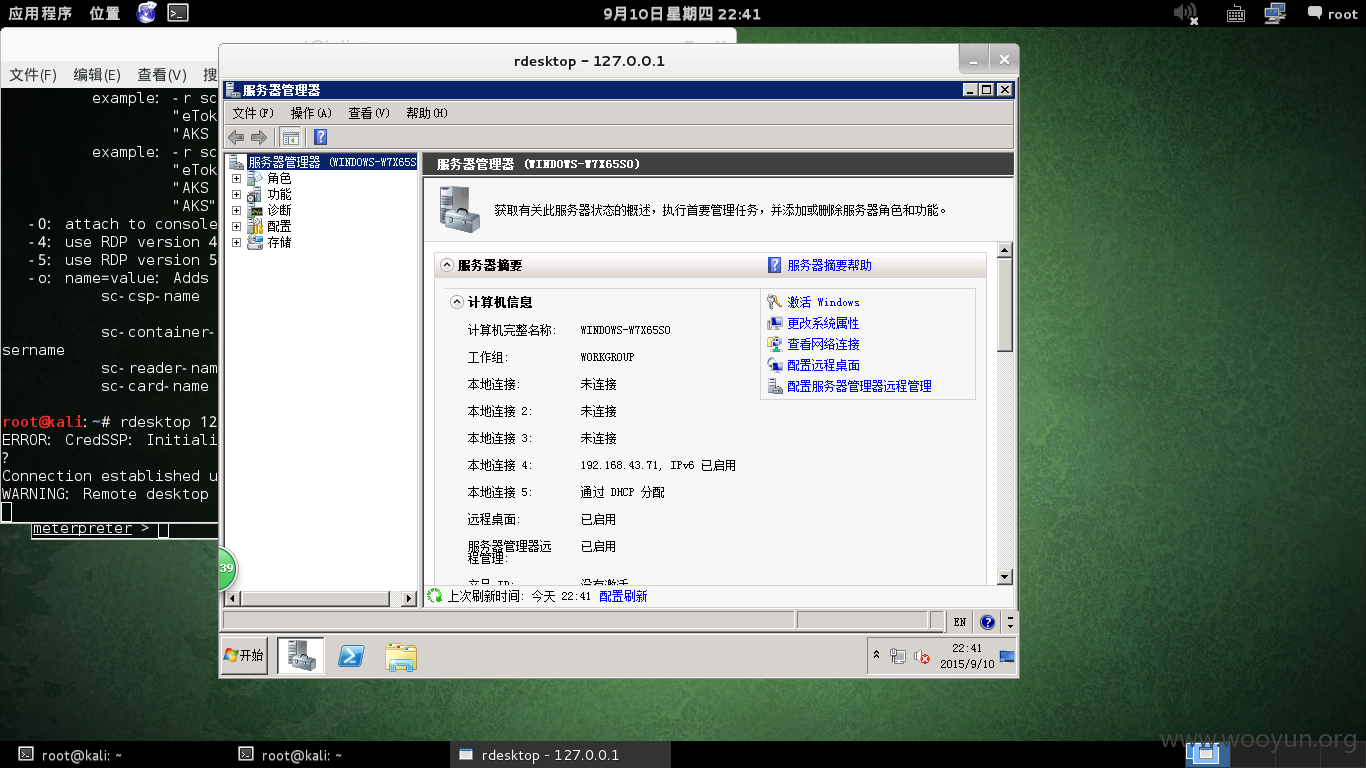Launch the Iceweasel browser icon in top bar

[x=147, y=13]
